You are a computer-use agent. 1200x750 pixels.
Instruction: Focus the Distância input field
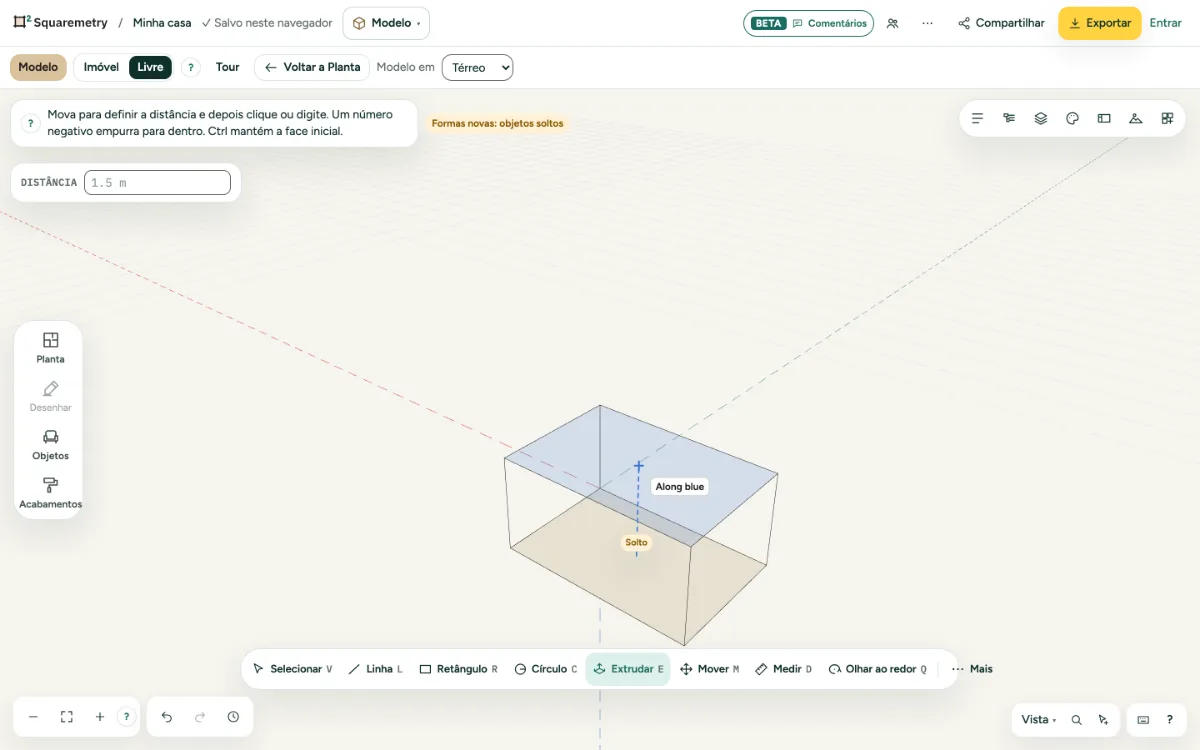coord(157,183)
